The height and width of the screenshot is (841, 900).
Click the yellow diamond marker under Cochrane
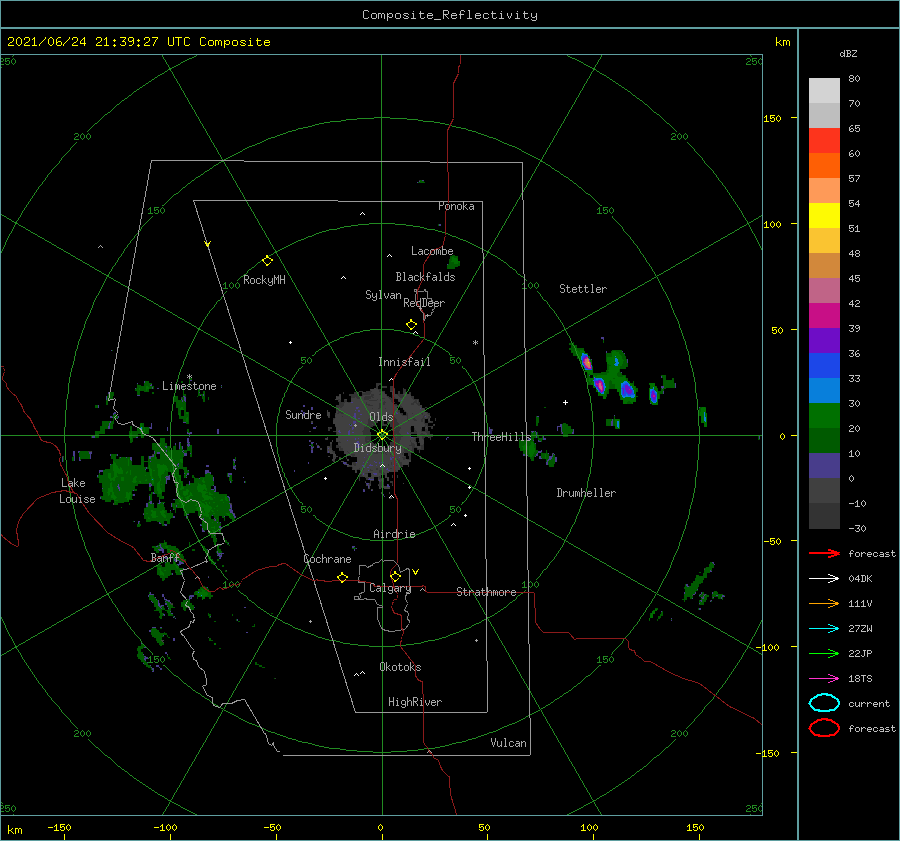[x=342, y=577]
